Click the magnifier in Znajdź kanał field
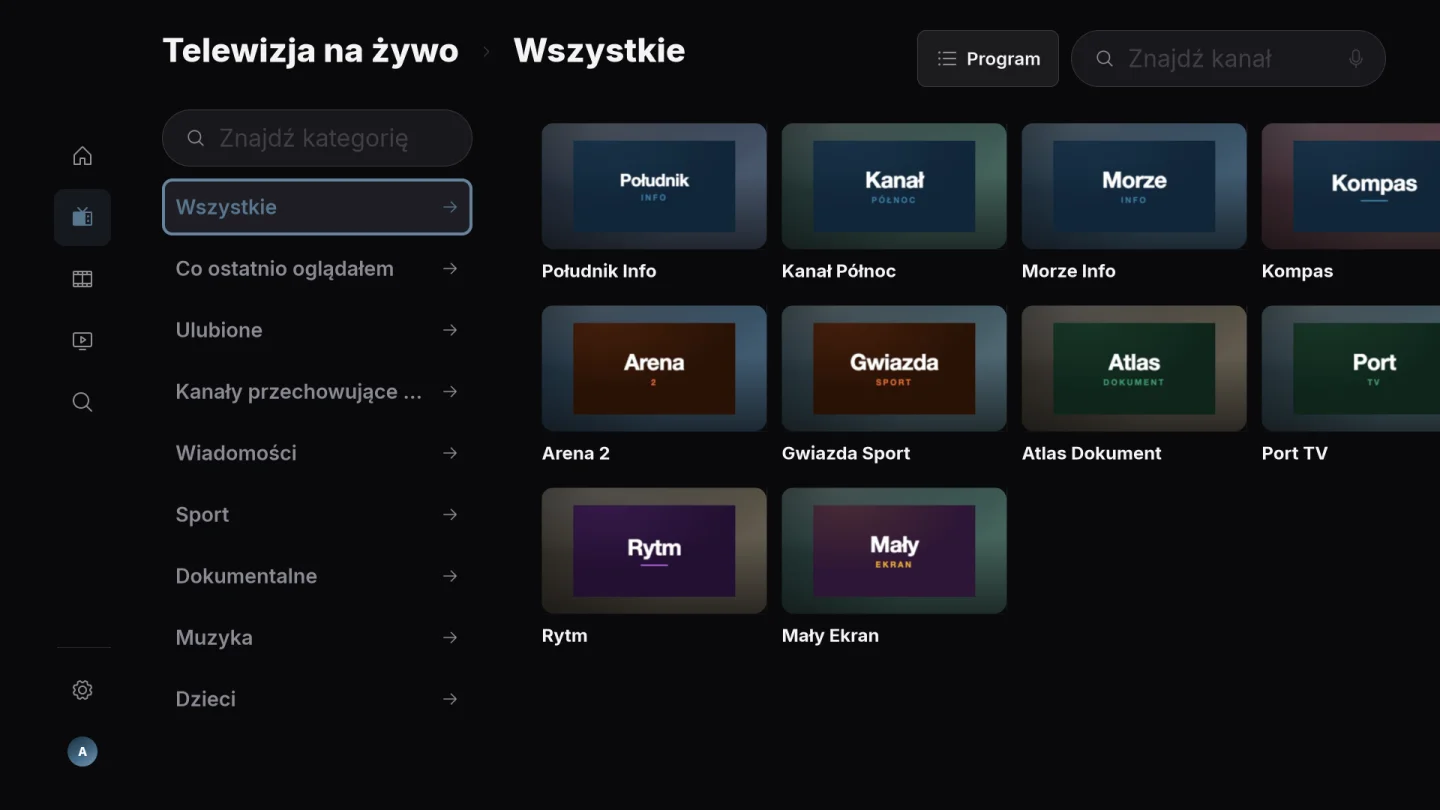Image resolution: width=1440 pixels, height=810 pixels. [1104, 59]
